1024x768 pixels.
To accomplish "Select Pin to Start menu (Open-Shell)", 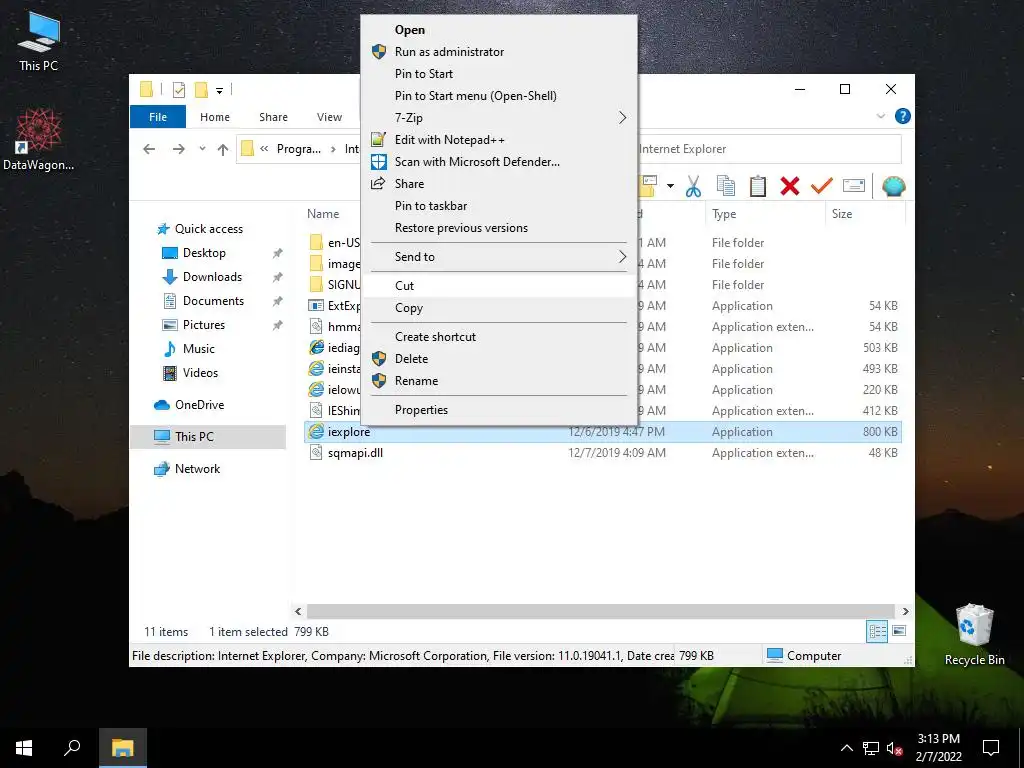I will point(499,96).
